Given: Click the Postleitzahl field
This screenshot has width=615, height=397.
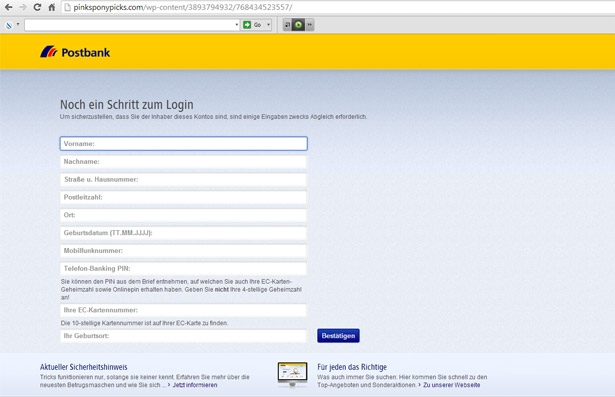Looking at the screenshot, I should click(184, 197).
